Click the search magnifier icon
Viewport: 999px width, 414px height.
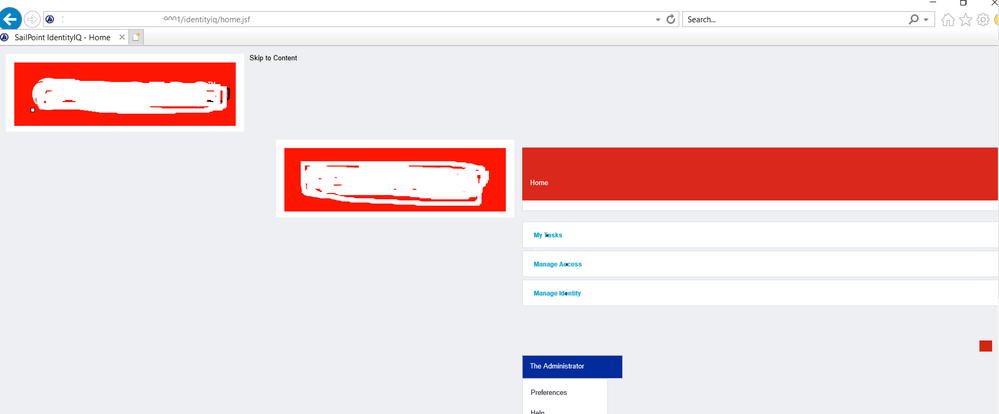(x=914, y=19)
